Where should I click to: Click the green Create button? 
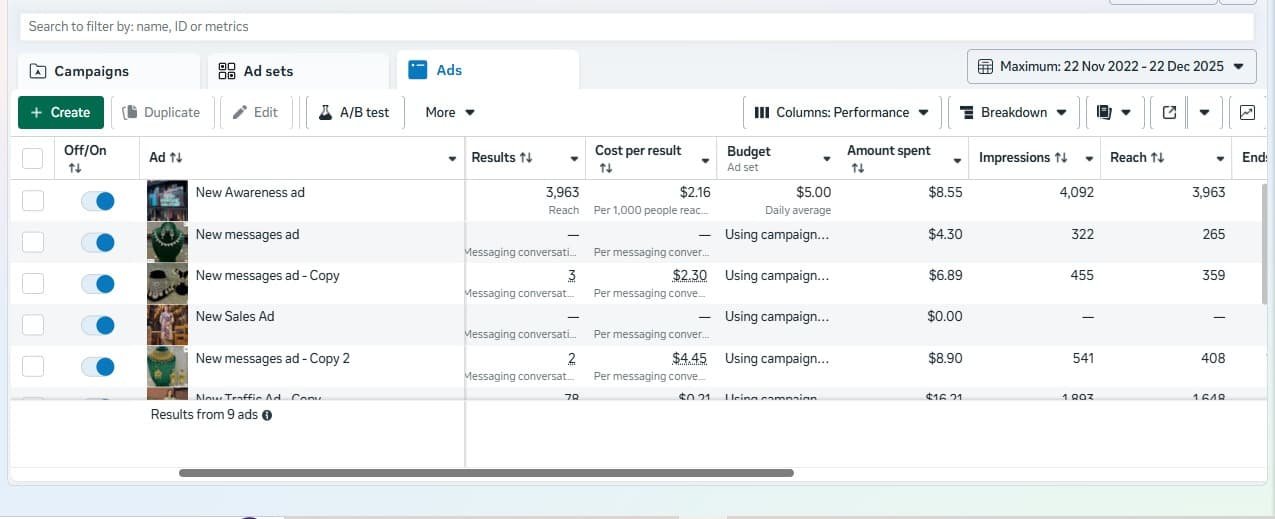pos(61,113)
